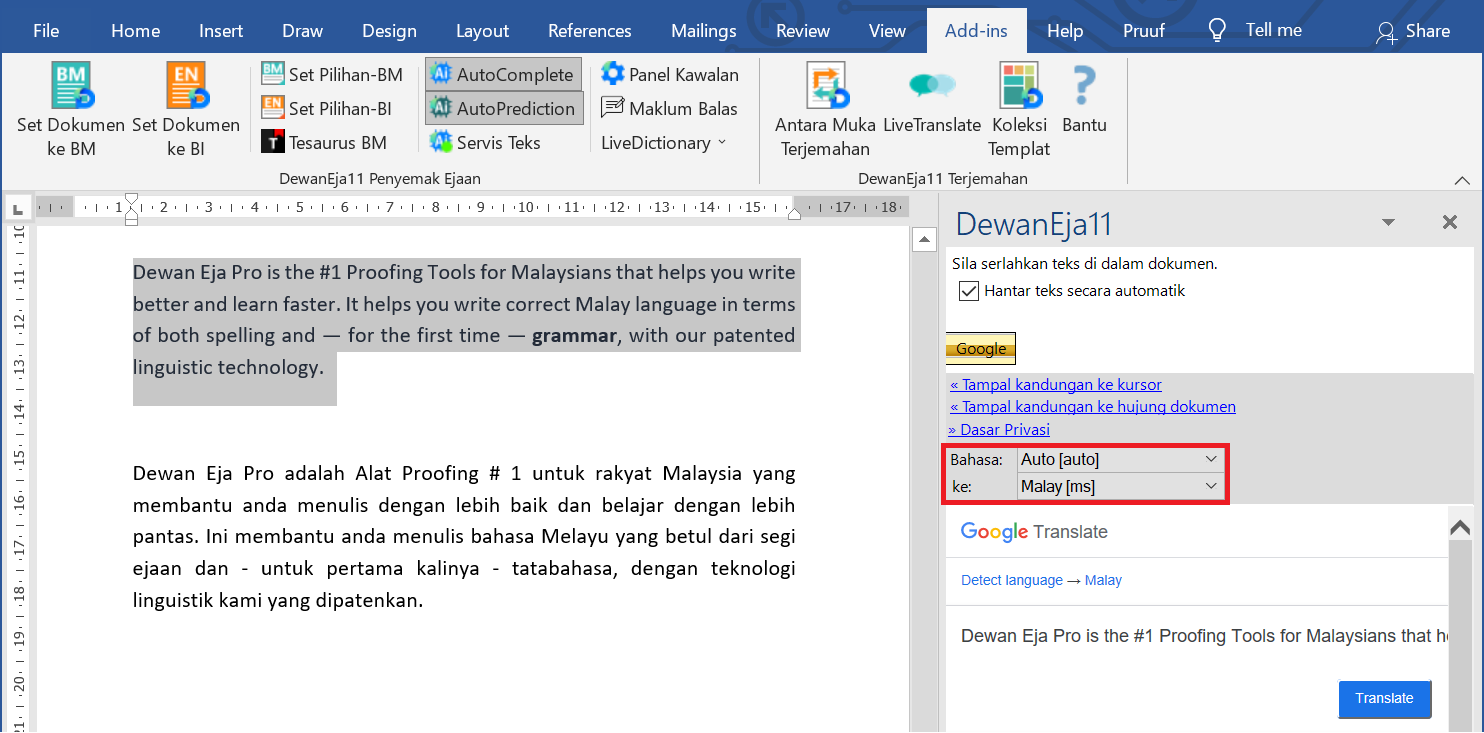Toggle the AutoComplete feature
Viewport: 1484px width, 733px height.
pyautogui.click(x=503, y=74)
